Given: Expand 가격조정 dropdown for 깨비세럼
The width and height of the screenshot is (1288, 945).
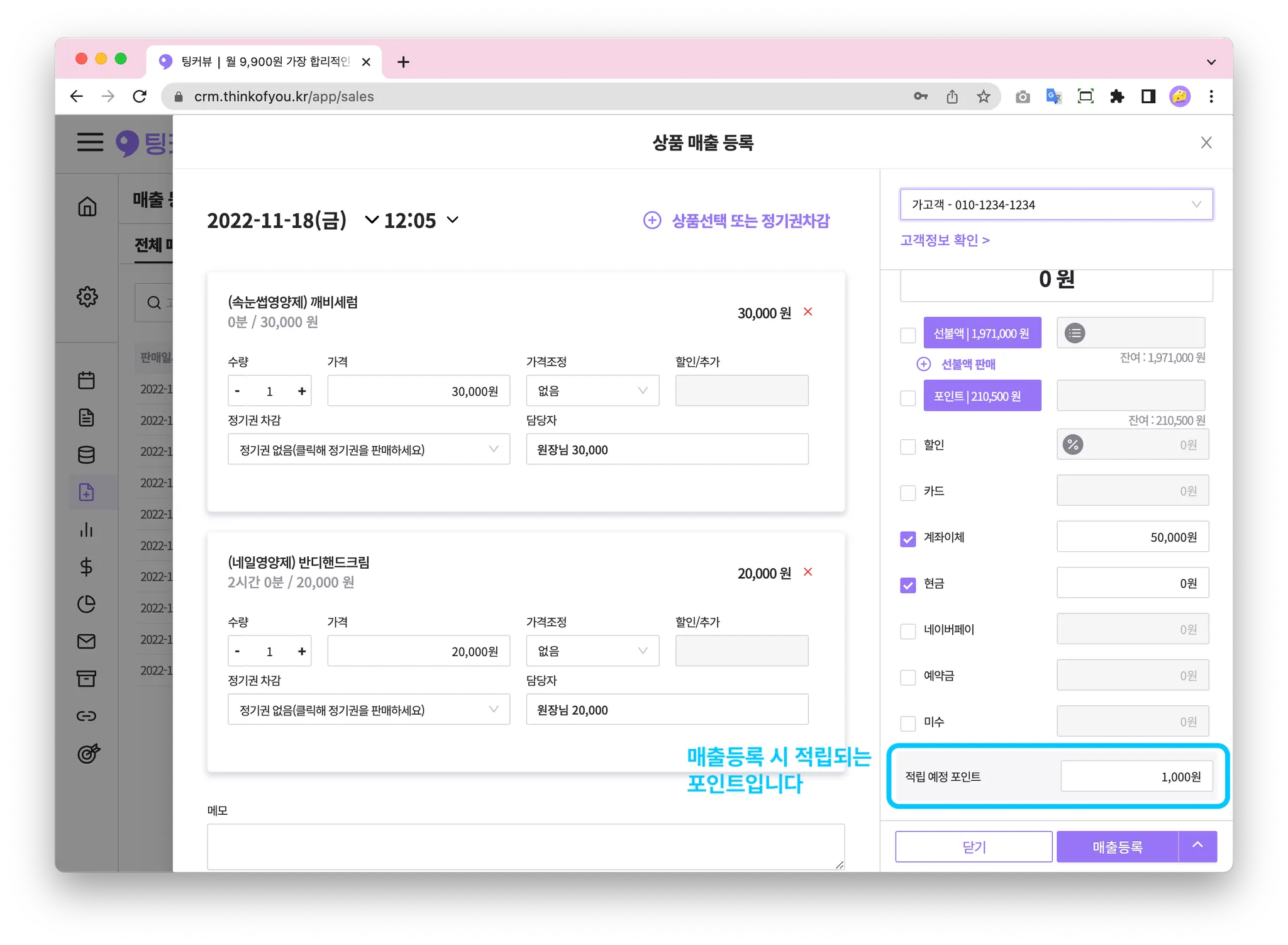Looking at the screenshot, I should point(592,391).
